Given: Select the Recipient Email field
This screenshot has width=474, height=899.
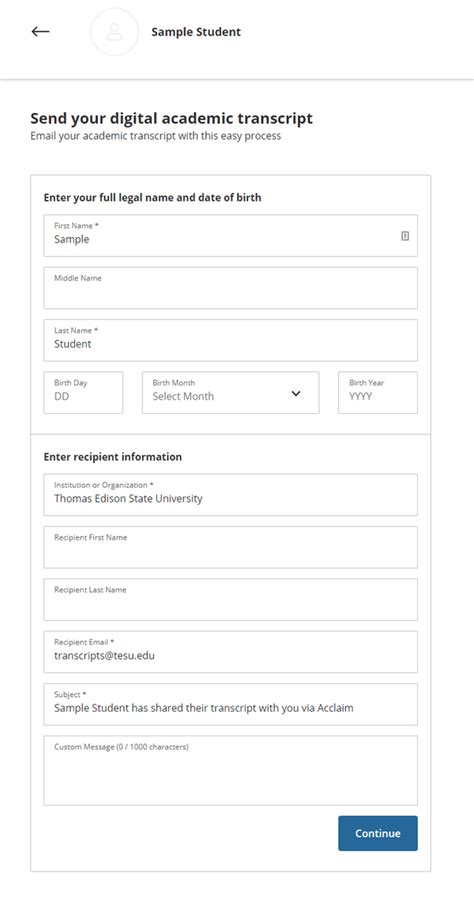Looking at the screenshot, I should coord(230,652).
